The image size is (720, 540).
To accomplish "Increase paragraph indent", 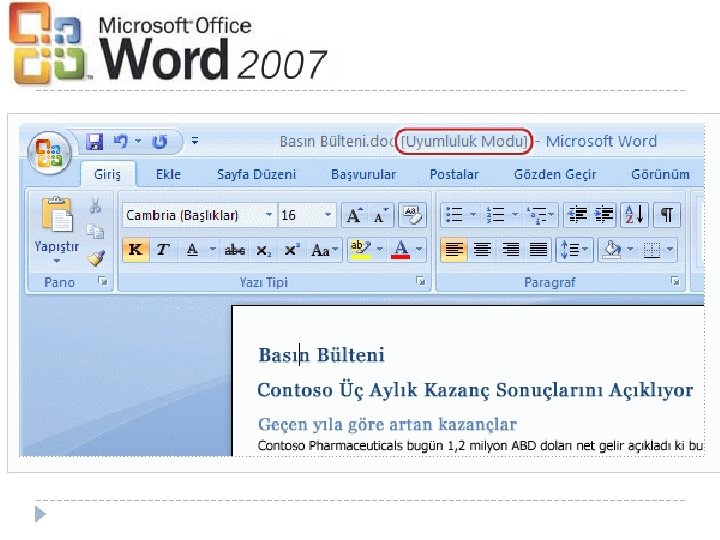I will pyautogui.click(x=603, y=214).
